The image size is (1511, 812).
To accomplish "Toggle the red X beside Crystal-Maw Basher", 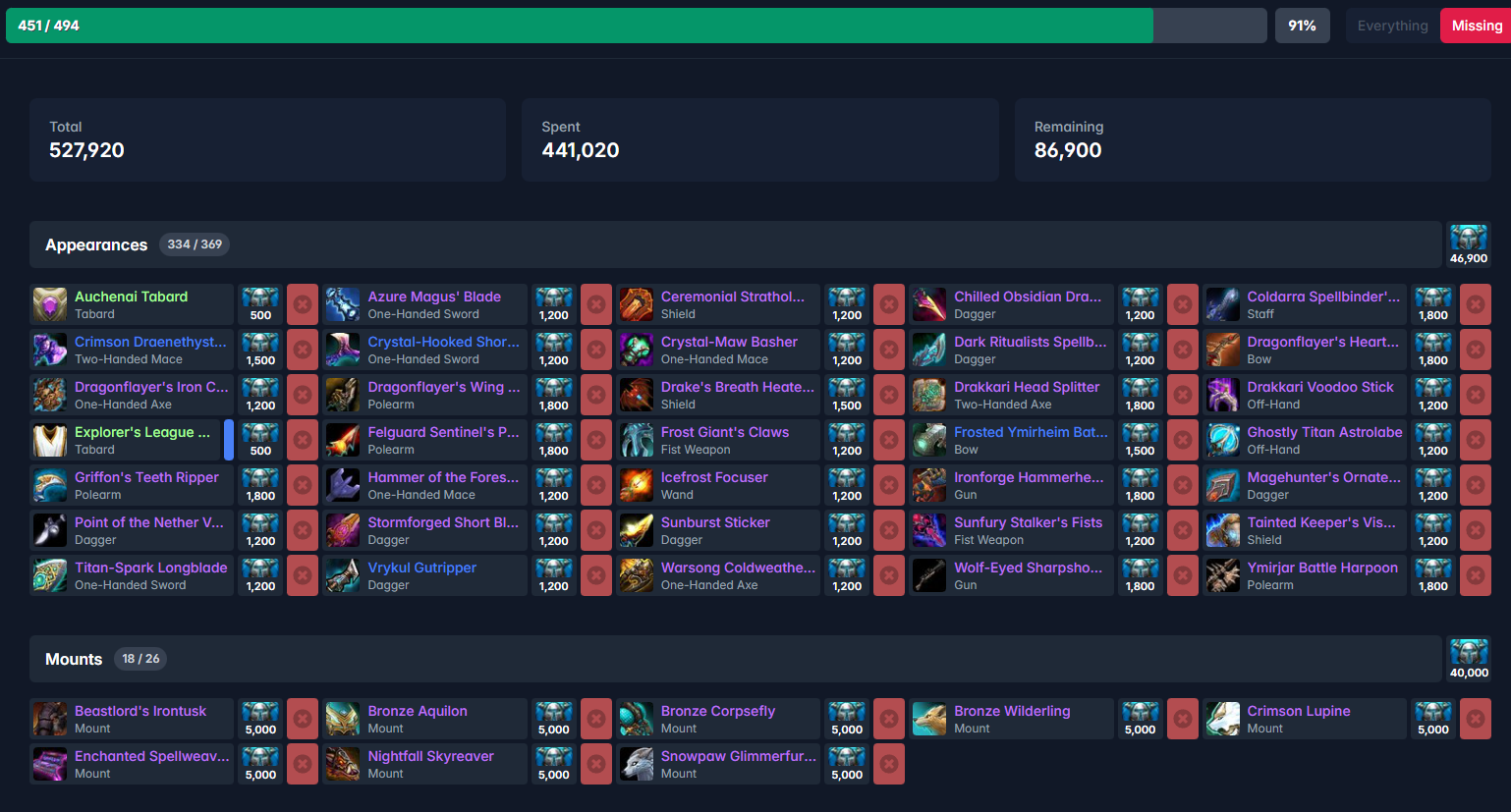I will 889,350.
